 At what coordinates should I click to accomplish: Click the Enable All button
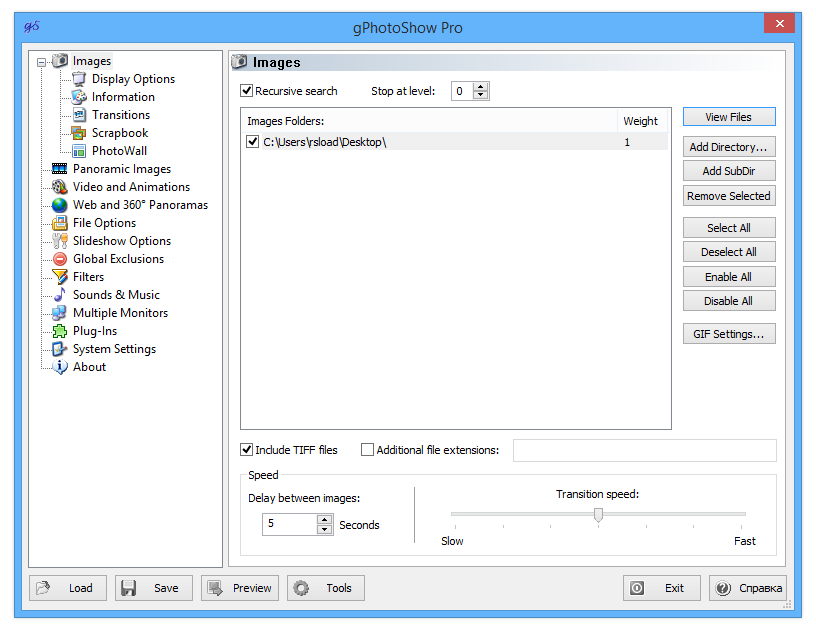coord(729,277)
